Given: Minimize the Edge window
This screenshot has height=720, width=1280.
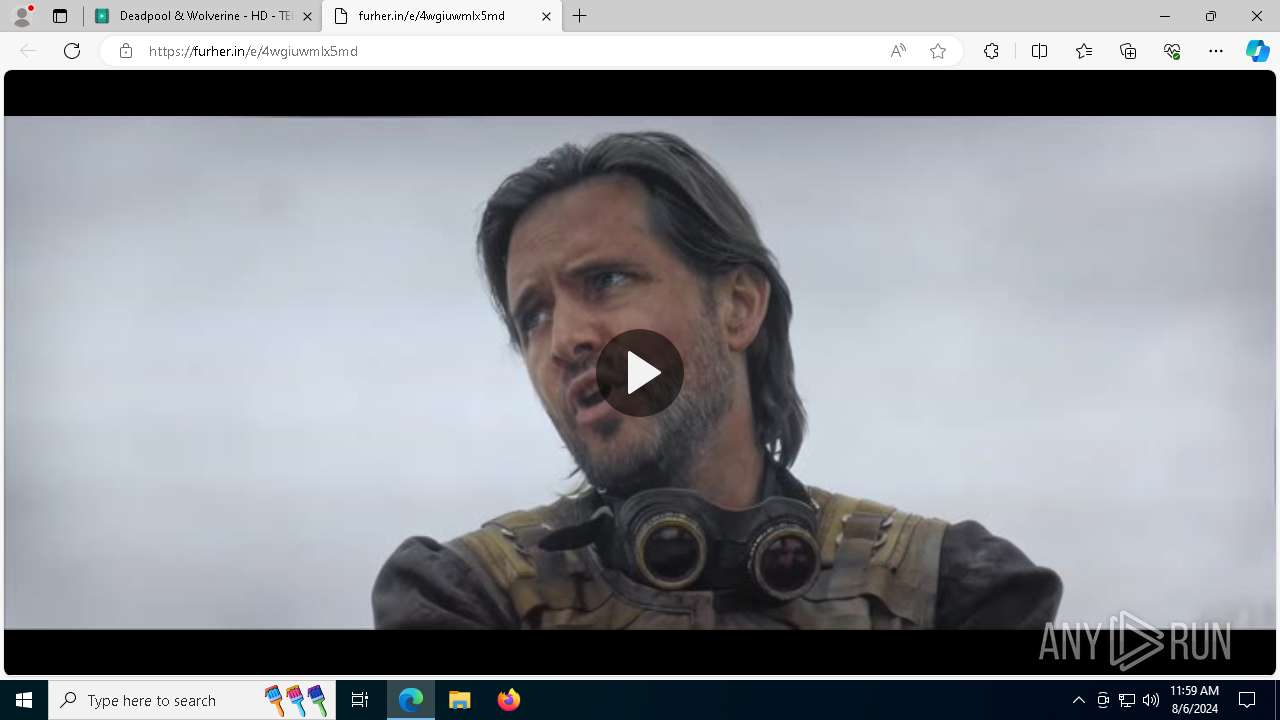Looking at the screenshot, I should click(1164, 16).
